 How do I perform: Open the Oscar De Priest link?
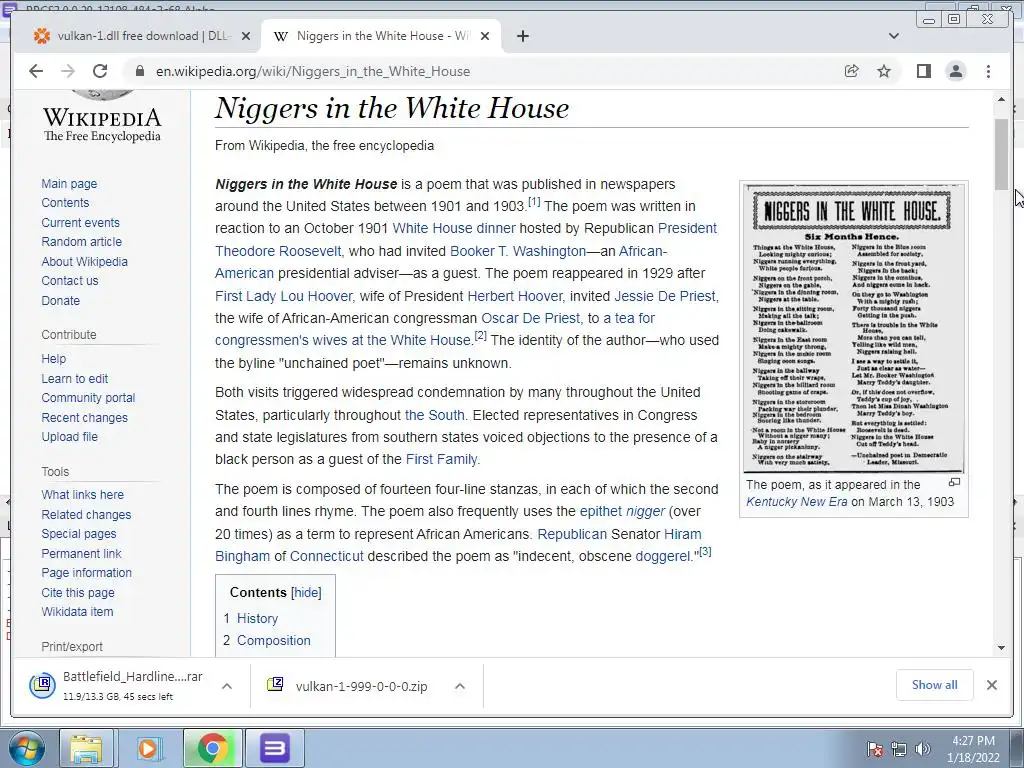[x=530, y=318]
